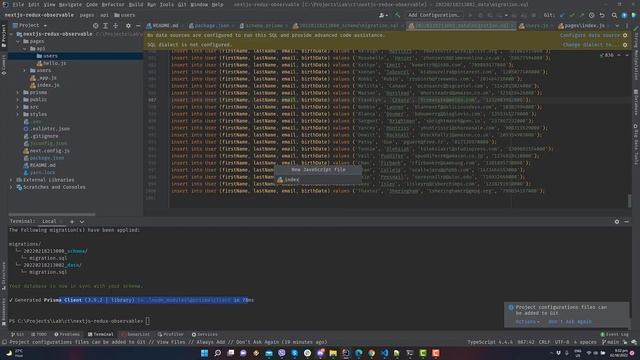The width and height of the screenshot is (640, 360).
Task: Click the Git rollback undo icon
Action: 602,15
